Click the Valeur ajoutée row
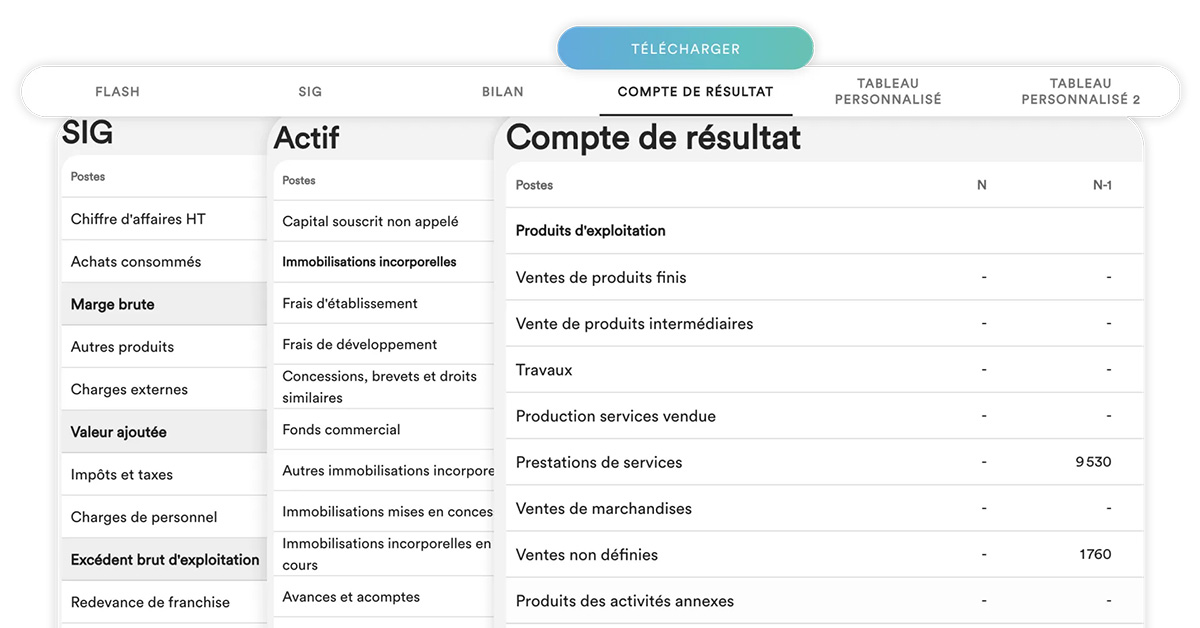This screenshot has width=1200, height=628. (x=119, y=433)
